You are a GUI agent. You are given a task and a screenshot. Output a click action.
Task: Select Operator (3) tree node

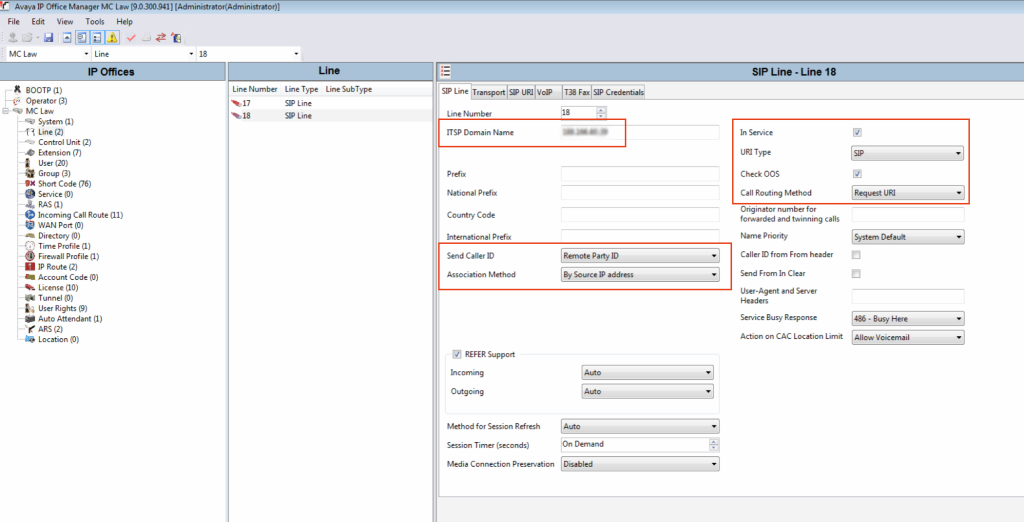(x=46, y=101)
